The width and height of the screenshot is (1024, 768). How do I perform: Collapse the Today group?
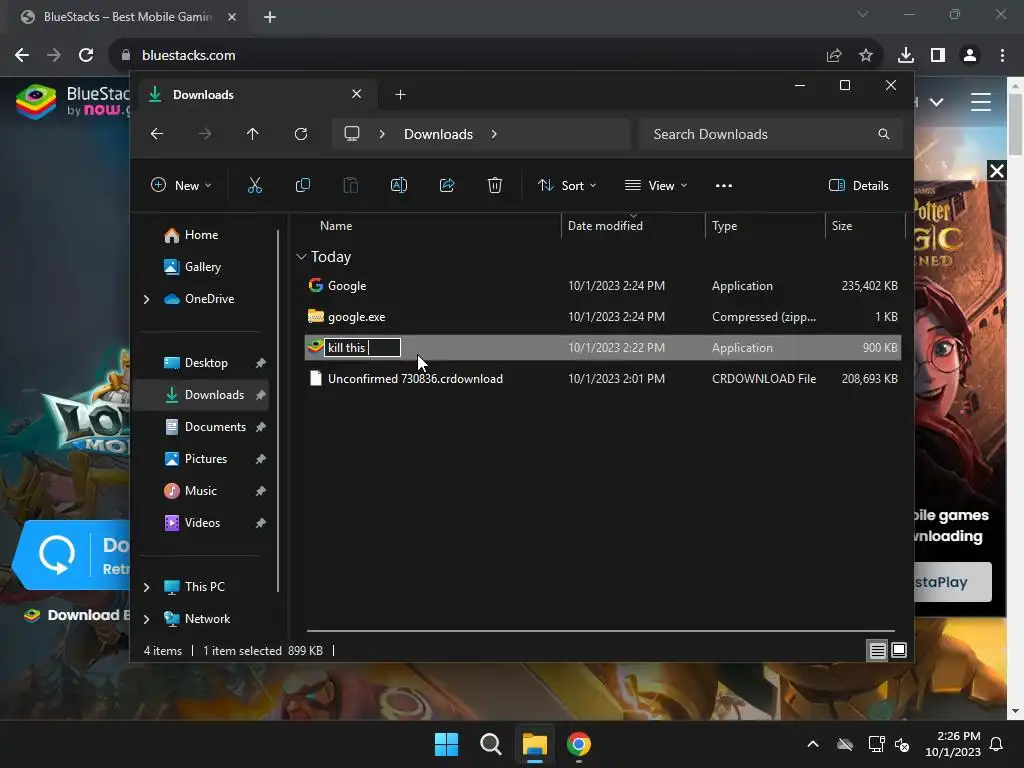[x=301, y=257]
